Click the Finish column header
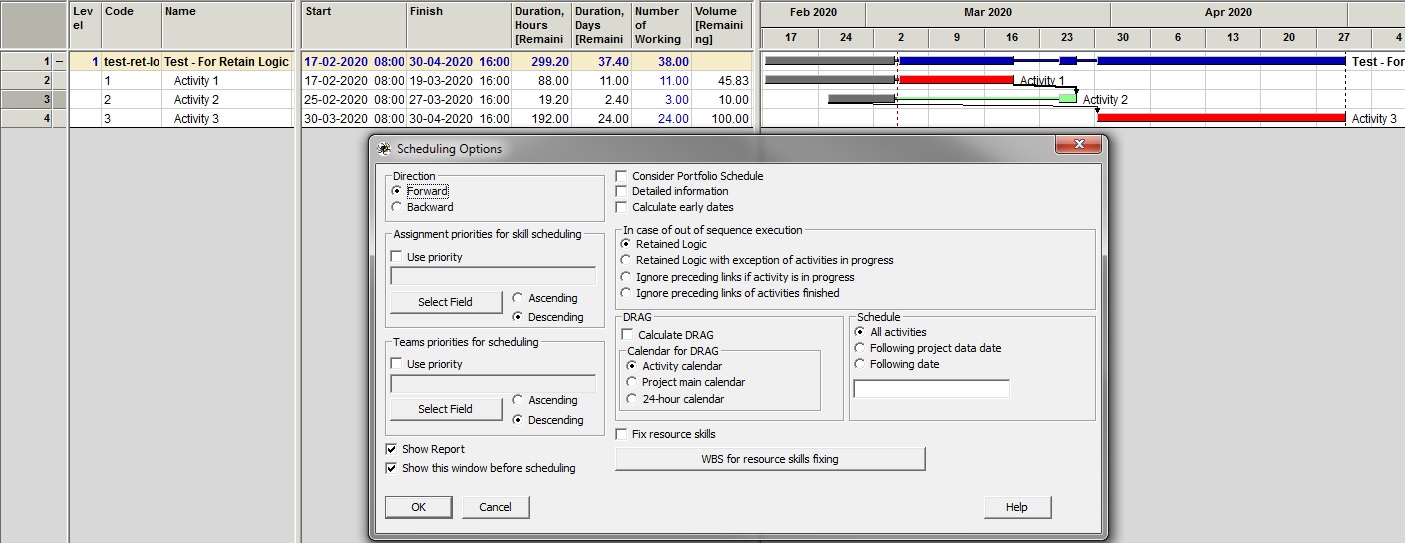Screen dimensions: 1405x543 pos(458,25)
